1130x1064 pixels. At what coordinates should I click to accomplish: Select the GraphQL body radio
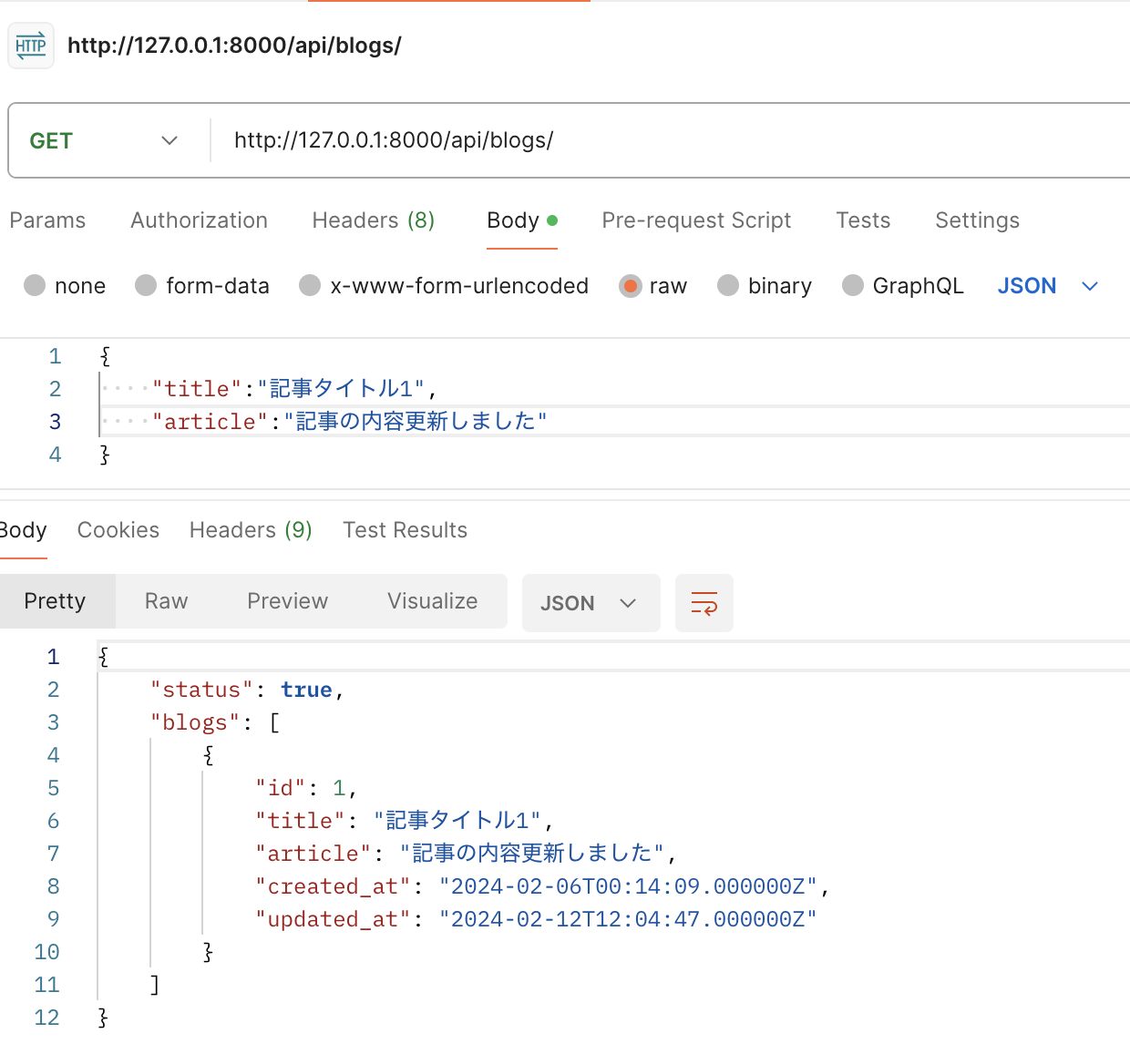tap(853, 286)
